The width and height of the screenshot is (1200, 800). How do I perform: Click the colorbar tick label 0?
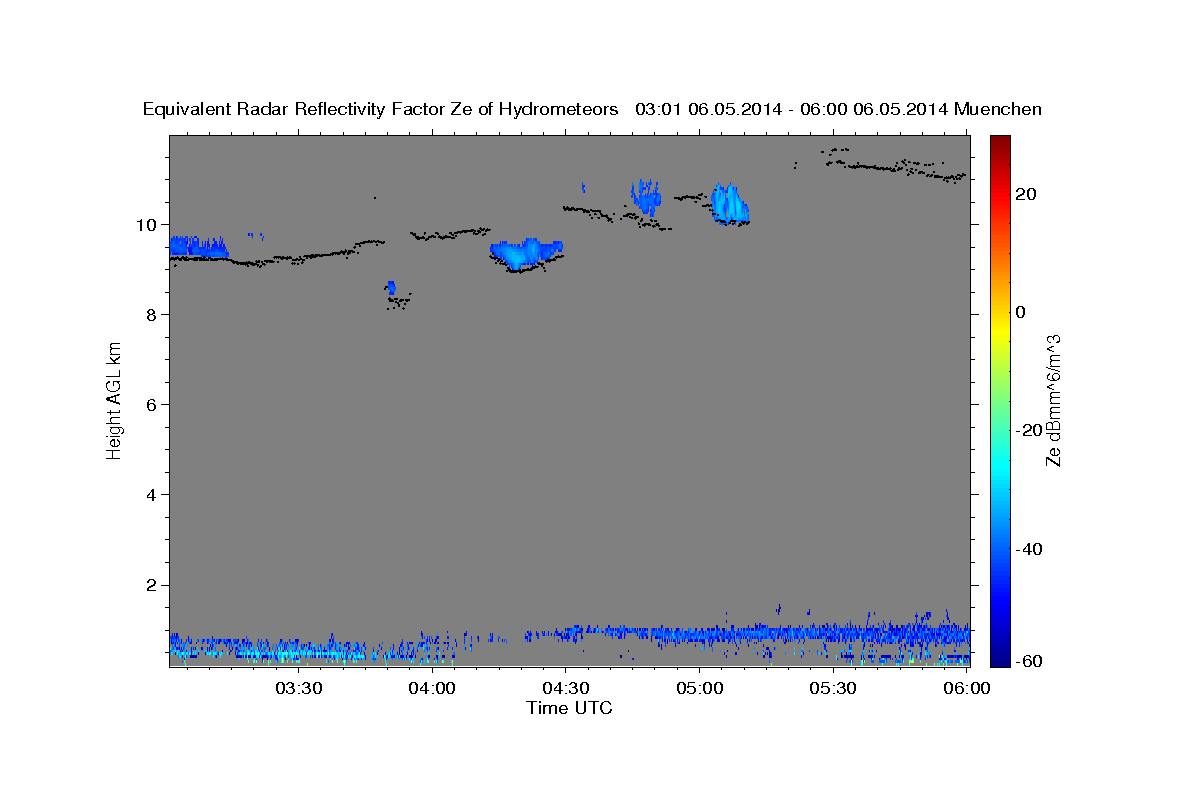[x=1020, y=312]
